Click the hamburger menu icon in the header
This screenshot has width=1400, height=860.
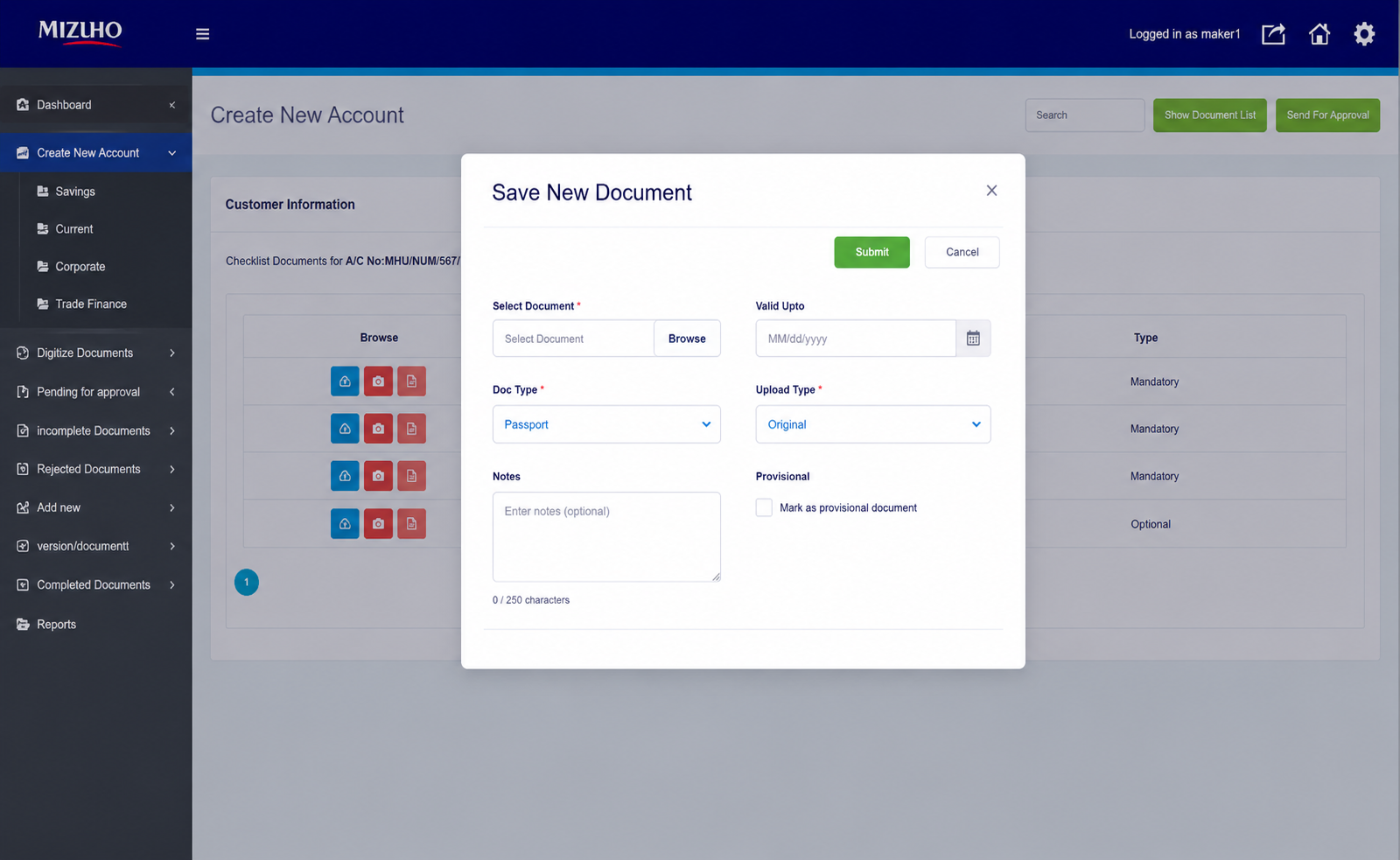pos(202,34)
